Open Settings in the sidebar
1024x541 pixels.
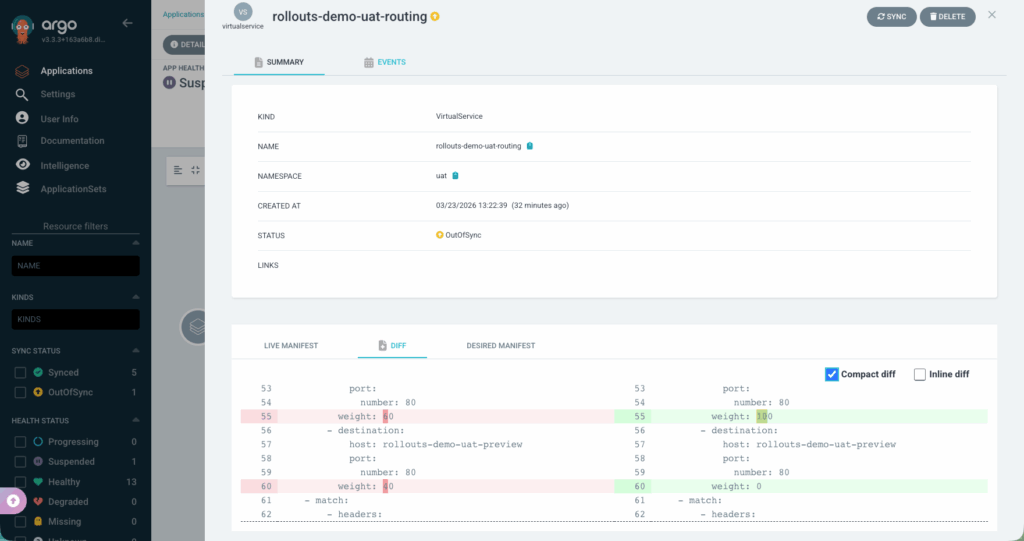tap(57, 94)
